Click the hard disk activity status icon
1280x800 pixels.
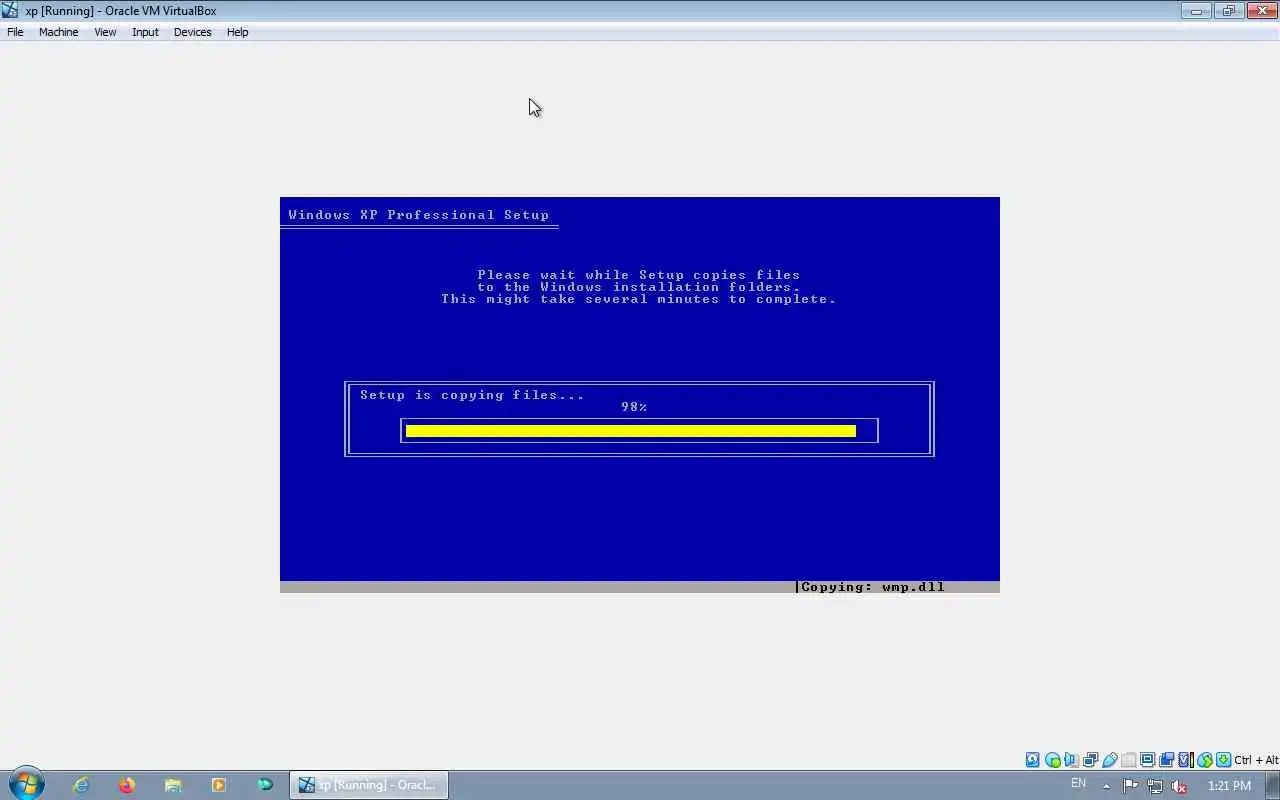pos(1033,760)
